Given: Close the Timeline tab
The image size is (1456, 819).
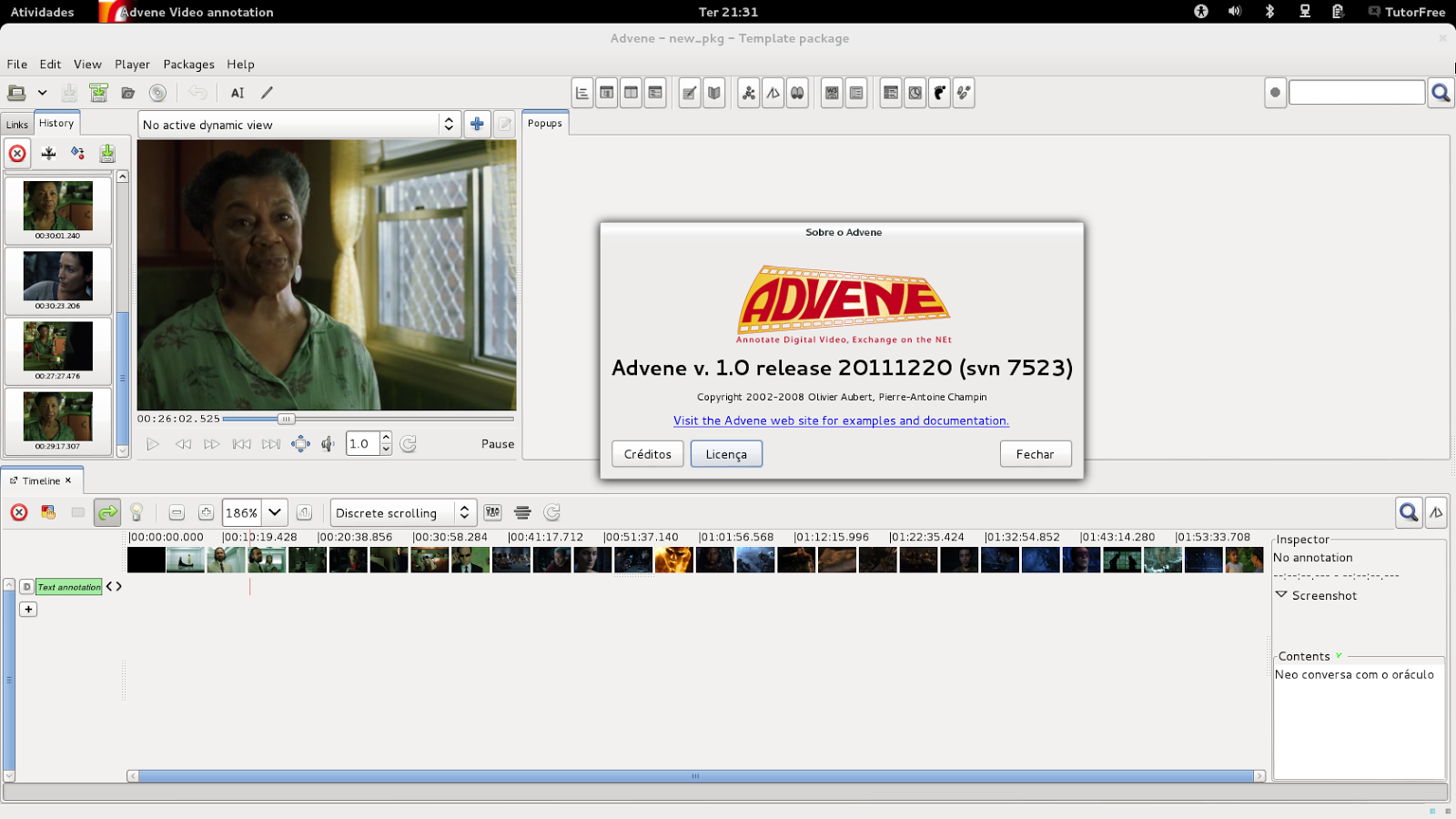Looking at the screenshot, I should pyautogui.click(x=68, y=480).
